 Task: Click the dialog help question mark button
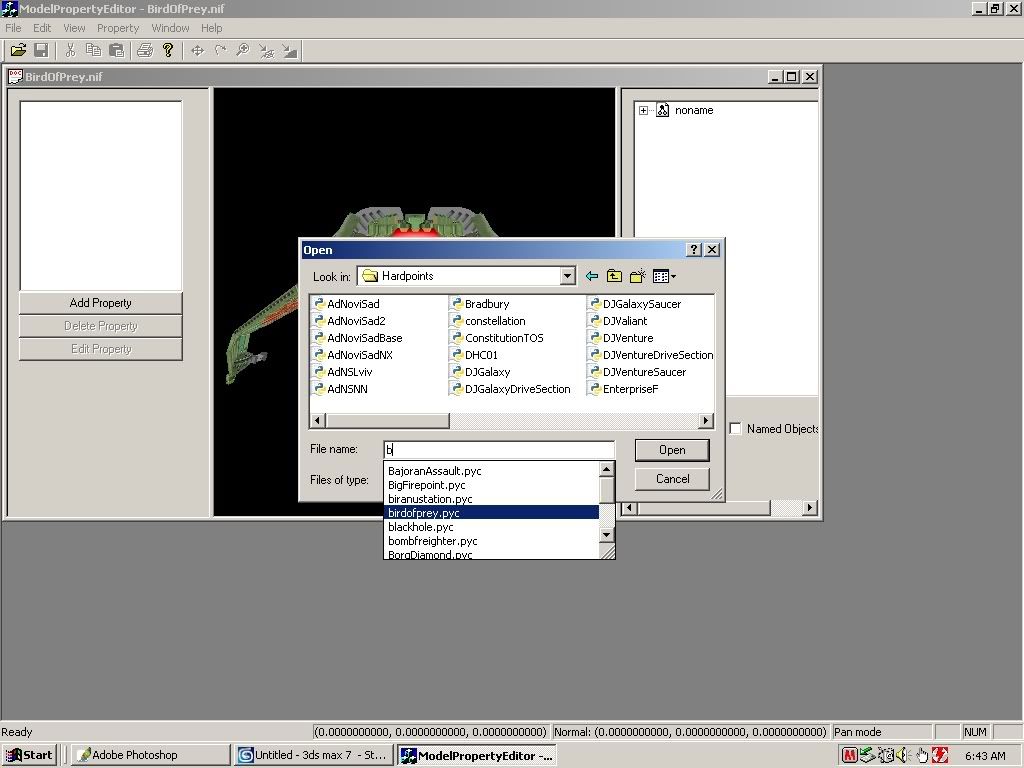click(694, 249)
